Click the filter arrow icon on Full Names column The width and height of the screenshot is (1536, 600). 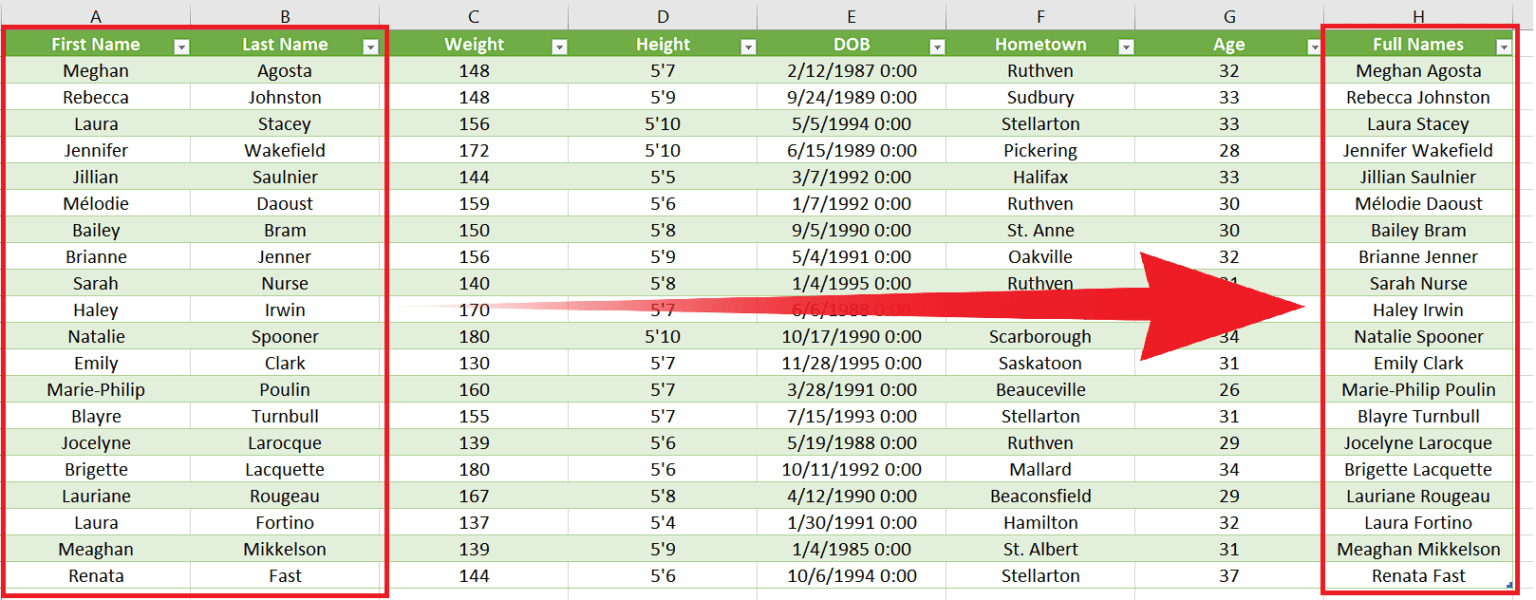pos(1504,45)
